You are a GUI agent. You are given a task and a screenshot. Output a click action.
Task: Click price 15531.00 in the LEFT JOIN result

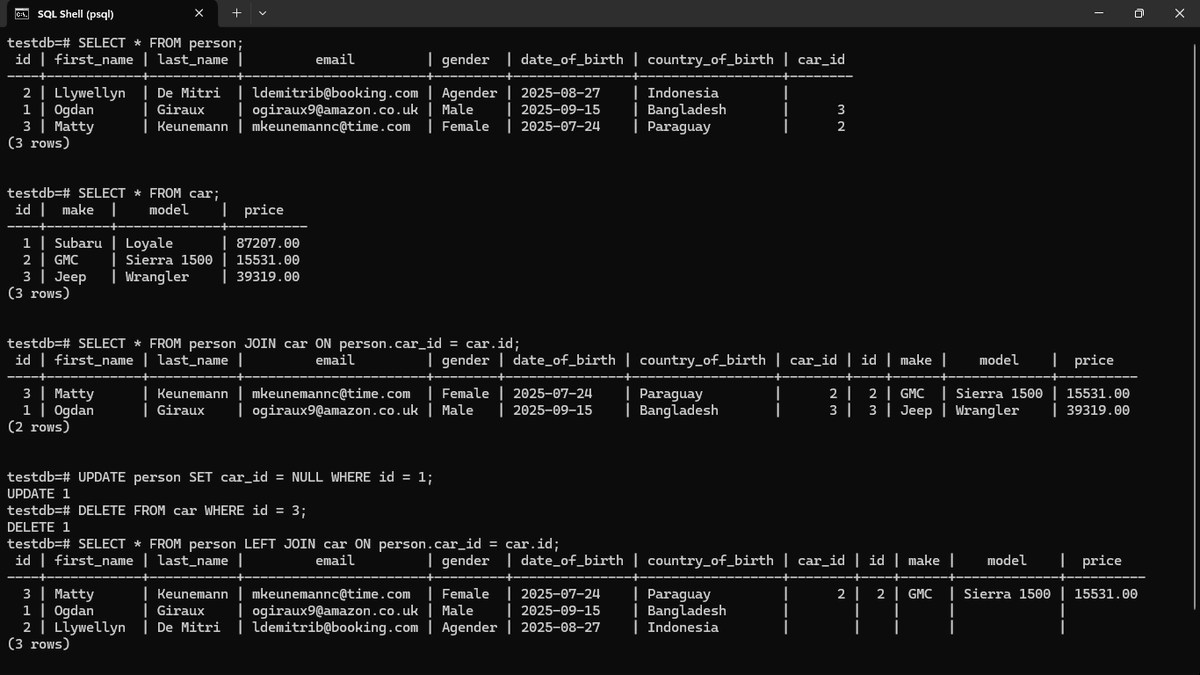[1106, 594]
